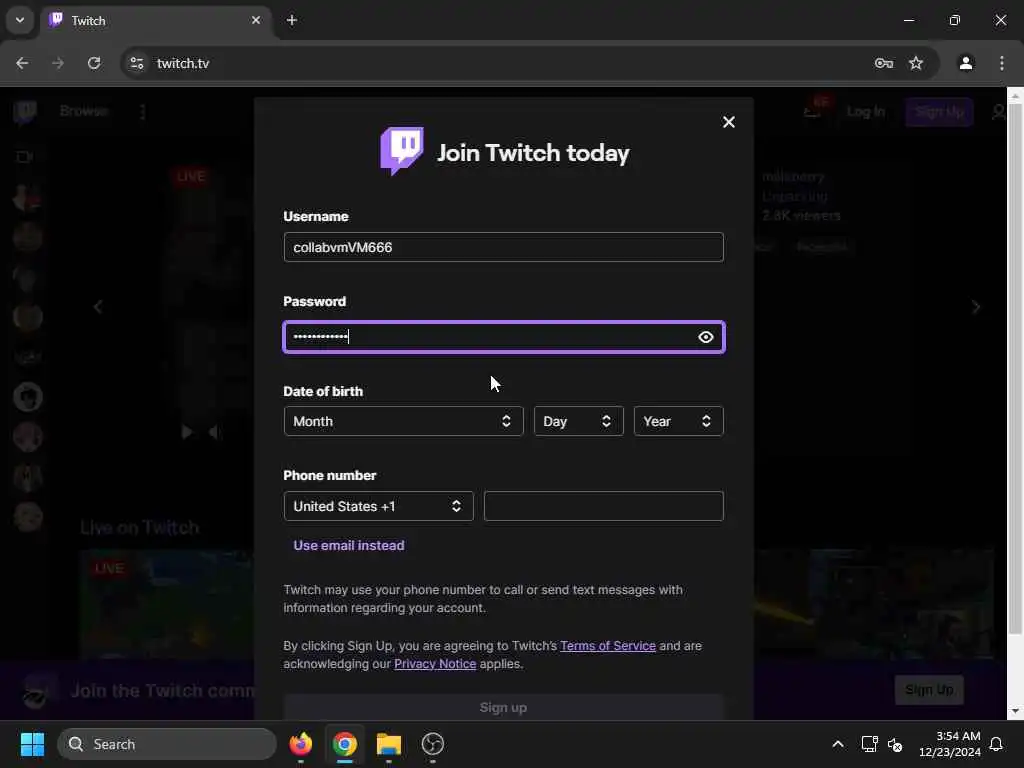Open the network icon in system tray

click(x=869, y=744)
